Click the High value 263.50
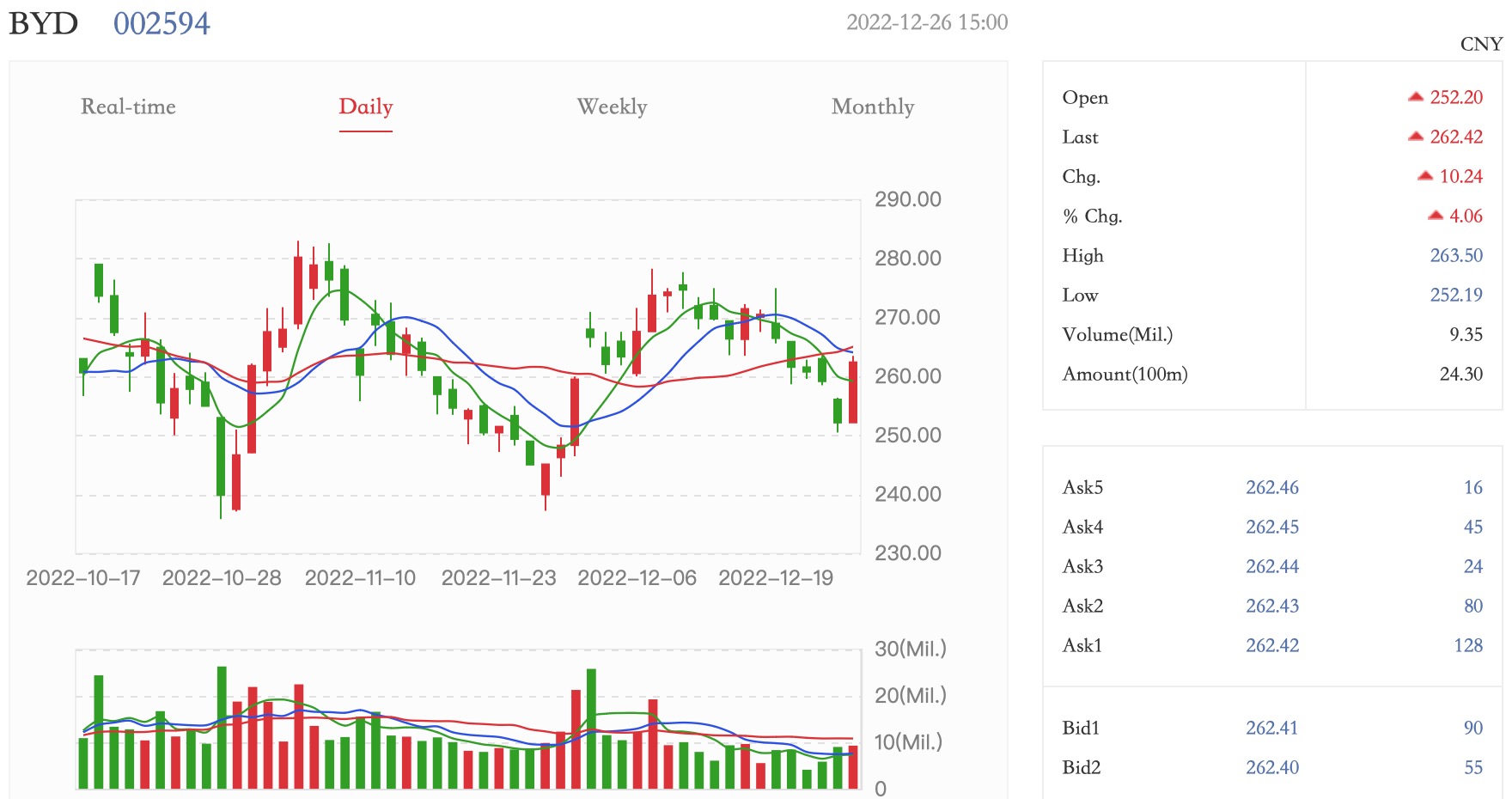The image size is (1512, 799). (1456, 255)
